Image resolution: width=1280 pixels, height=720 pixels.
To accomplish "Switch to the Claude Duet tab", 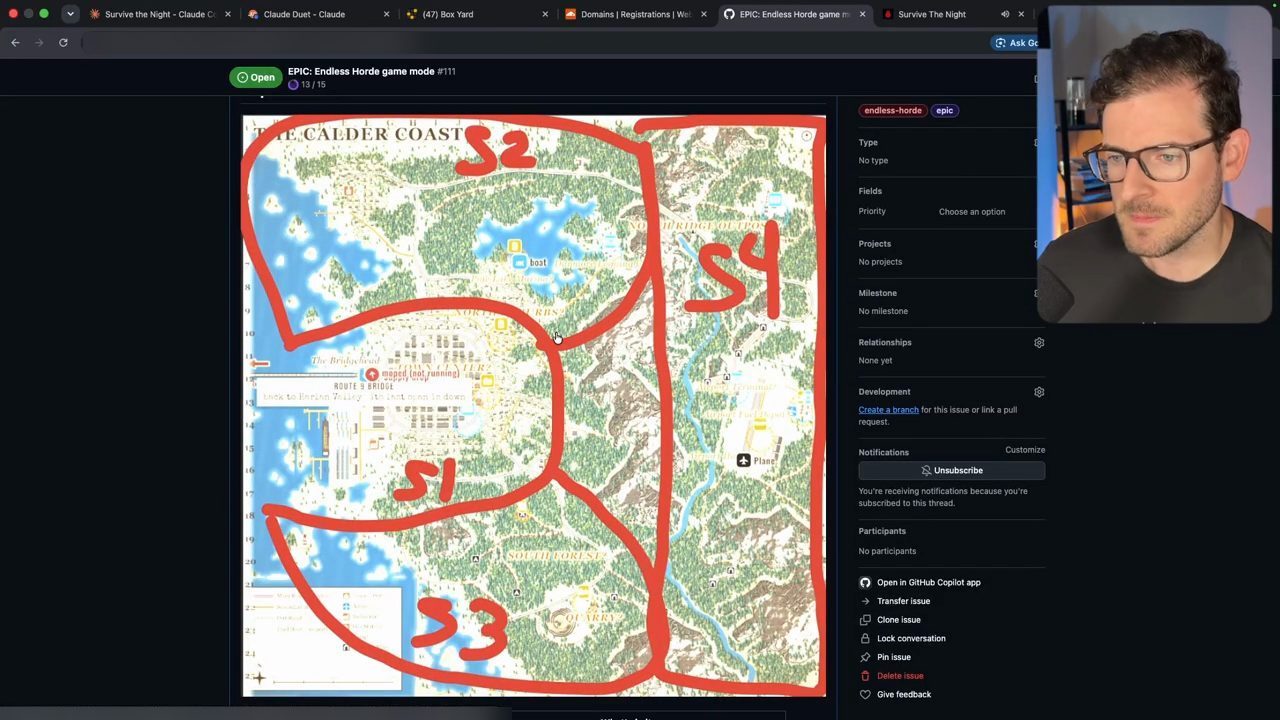I will pyautogui.click(x=304, y=14).
